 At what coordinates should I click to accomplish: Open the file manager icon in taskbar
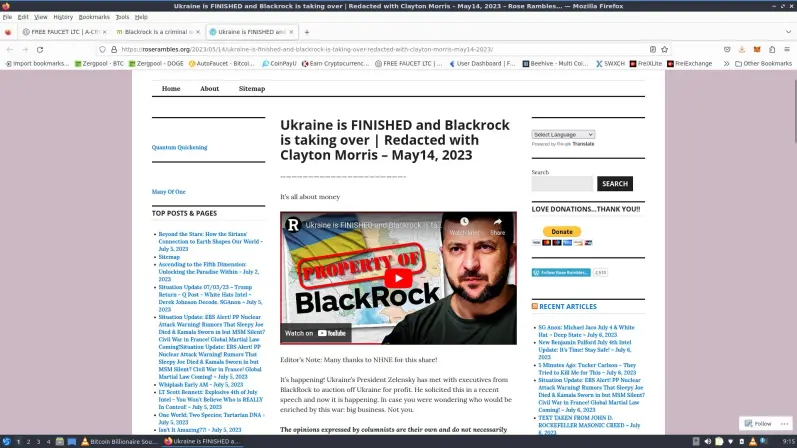tap(59, 441)
